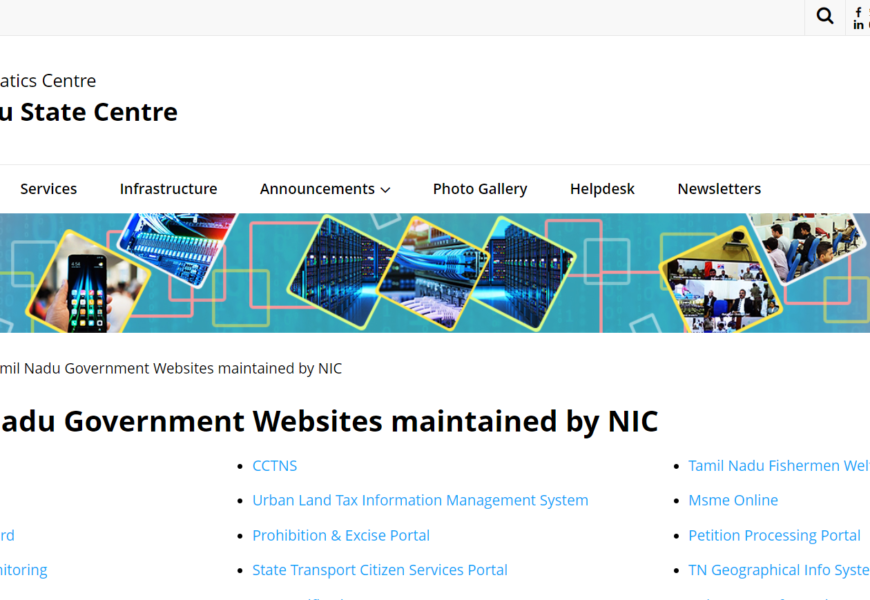
Task: Open the search magnifier icon
Action: coord(825,16)
